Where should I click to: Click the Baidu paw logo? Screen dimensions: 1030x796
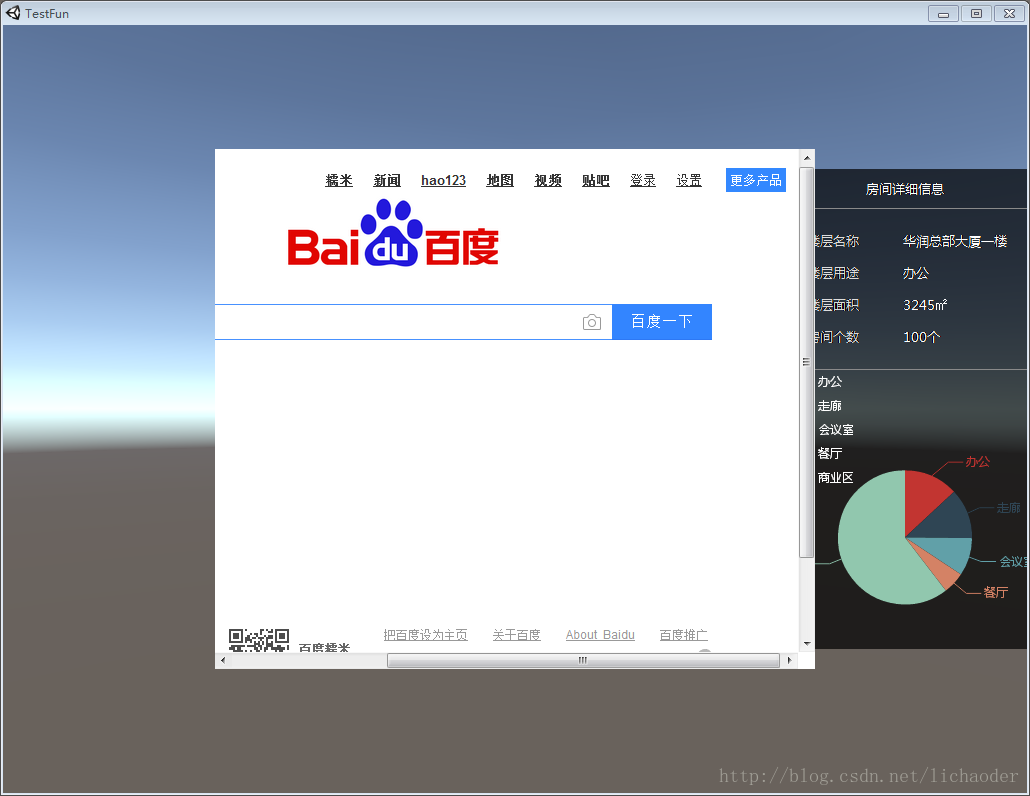[x=393, y=233]
